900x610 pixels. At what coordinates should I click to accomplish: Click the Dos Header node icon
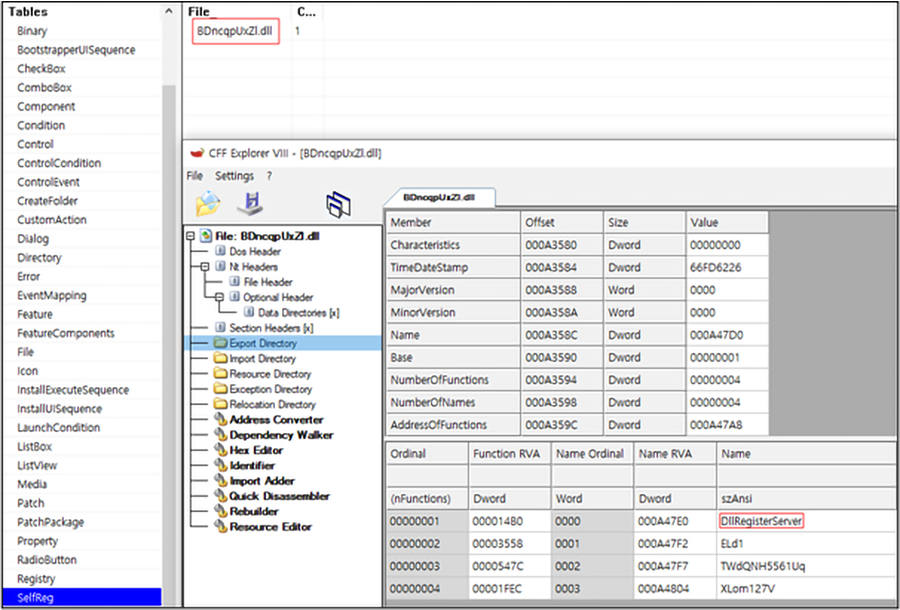click(220, 251)
